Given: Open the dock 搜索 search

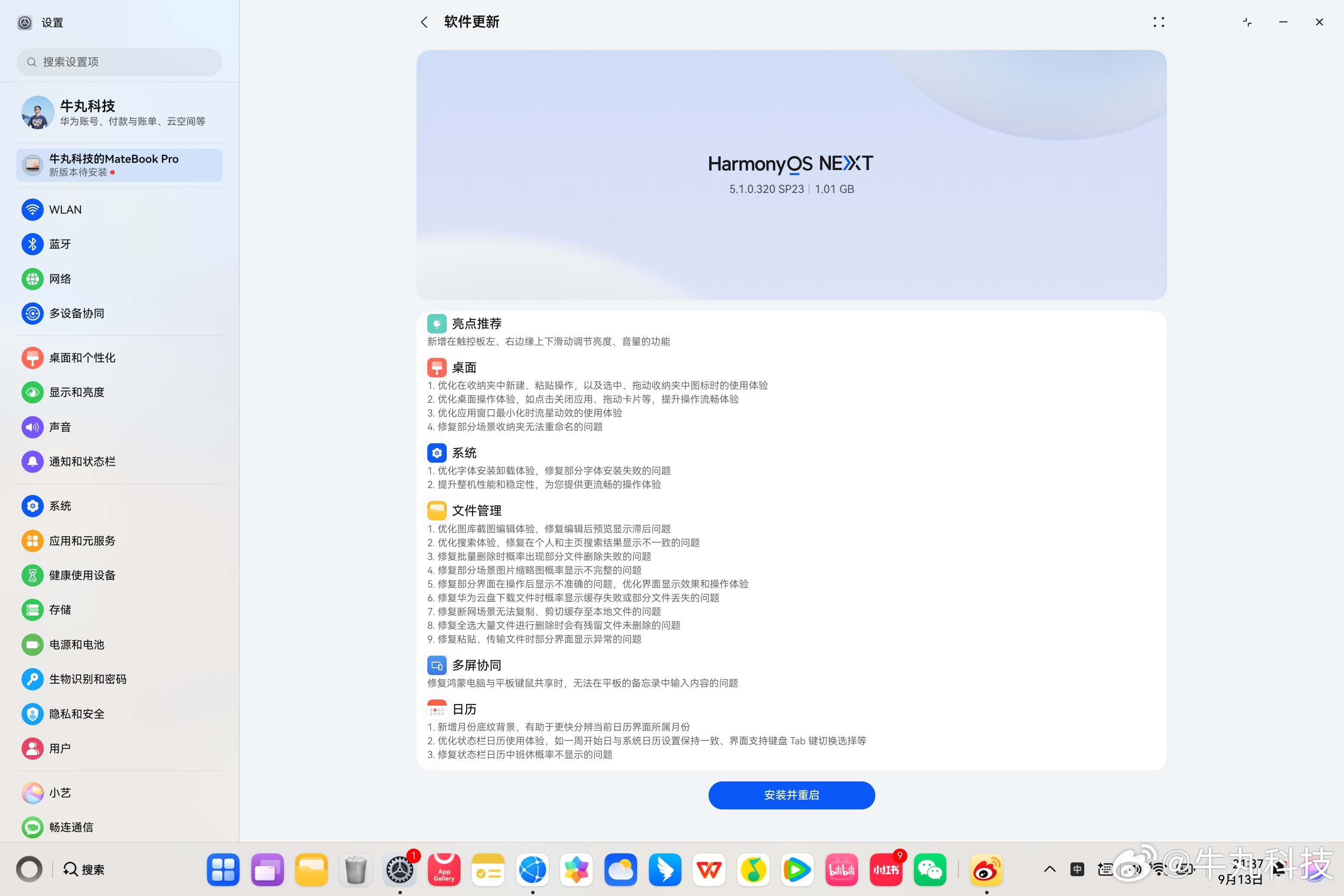Looking at the screenshot, I should click(x=84, y=869).
